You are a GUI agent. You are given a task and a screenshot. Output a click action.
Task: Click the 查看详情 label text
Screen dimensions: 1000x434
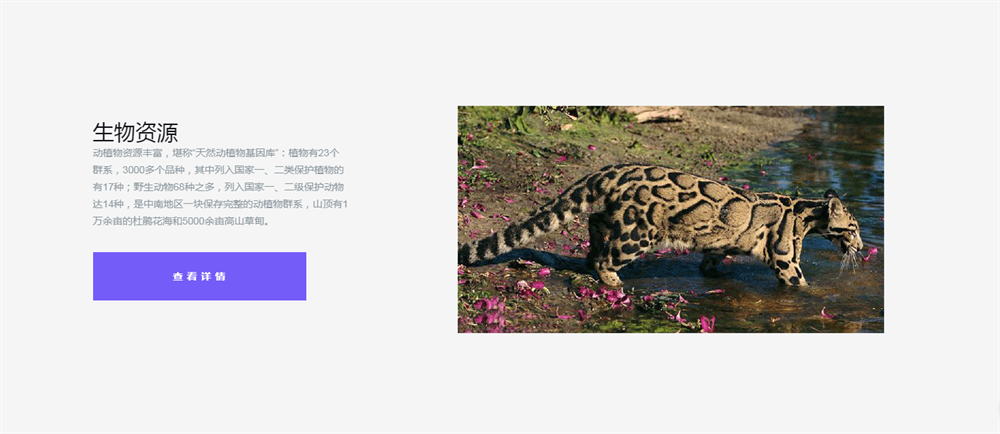tap(200, 277)
